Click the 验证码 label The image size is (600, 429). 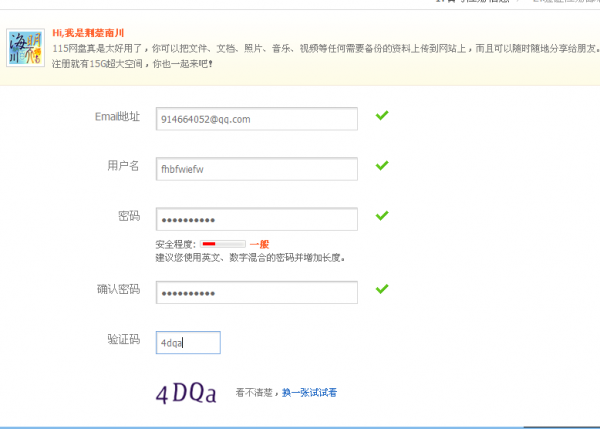coord(124,339)
